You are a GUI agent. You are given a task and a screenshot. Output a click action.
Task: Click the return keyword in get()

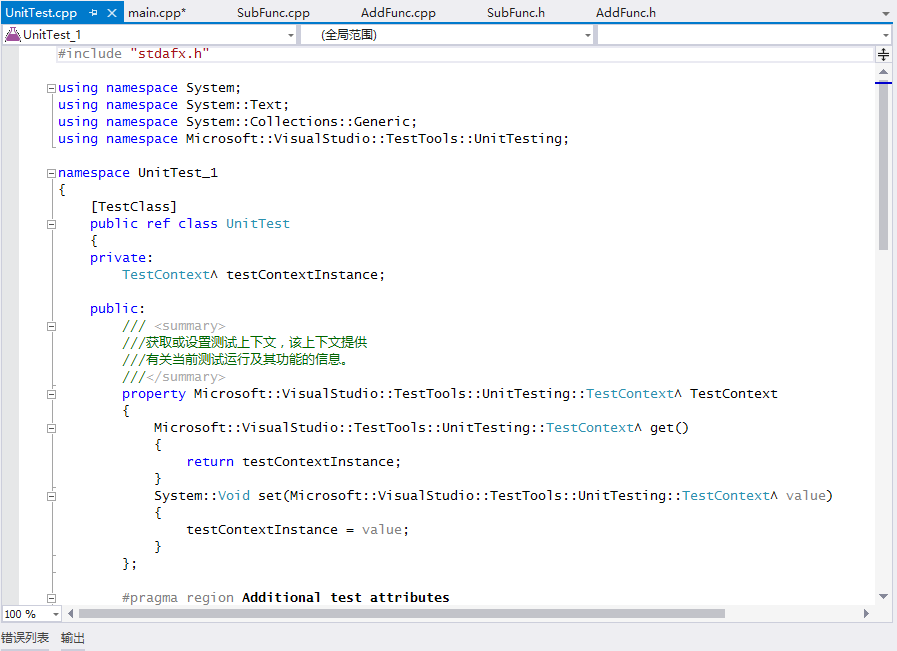click(210, 462)
